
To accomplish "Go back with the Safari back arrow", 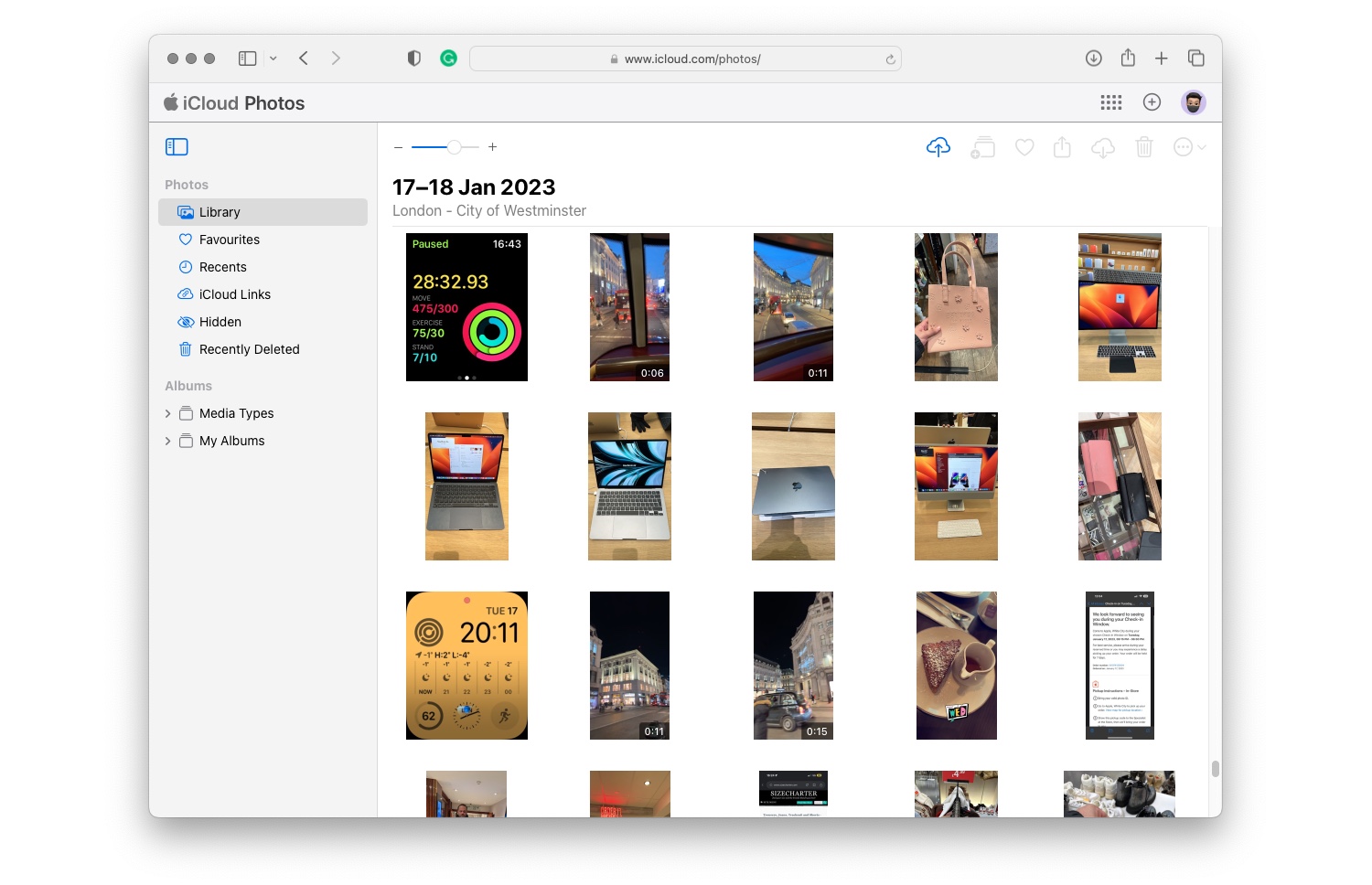I will click(304, 59).
